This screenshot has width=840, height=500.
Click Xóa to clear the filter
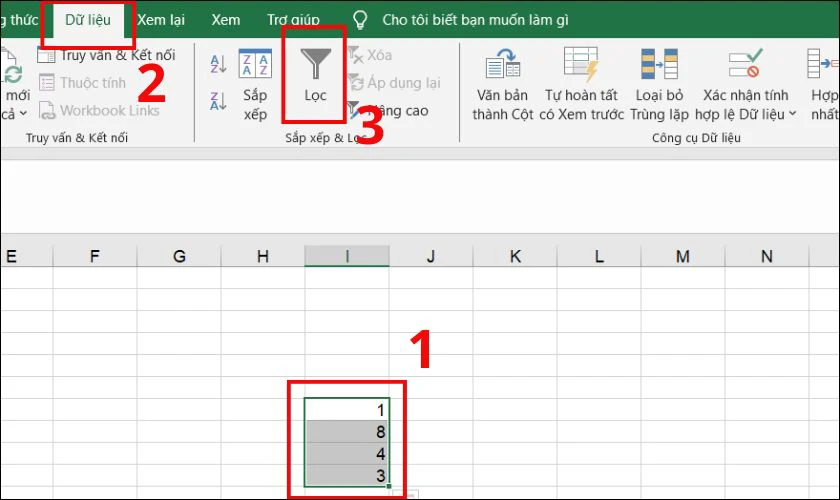coord(370,55)
